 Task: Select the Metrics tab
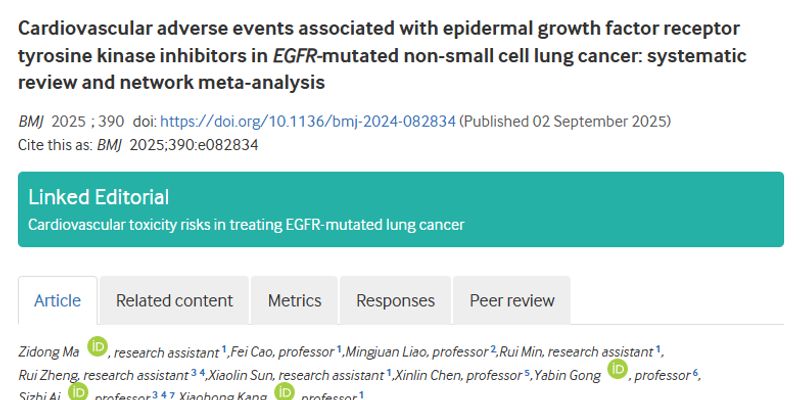tap(294, 300)
